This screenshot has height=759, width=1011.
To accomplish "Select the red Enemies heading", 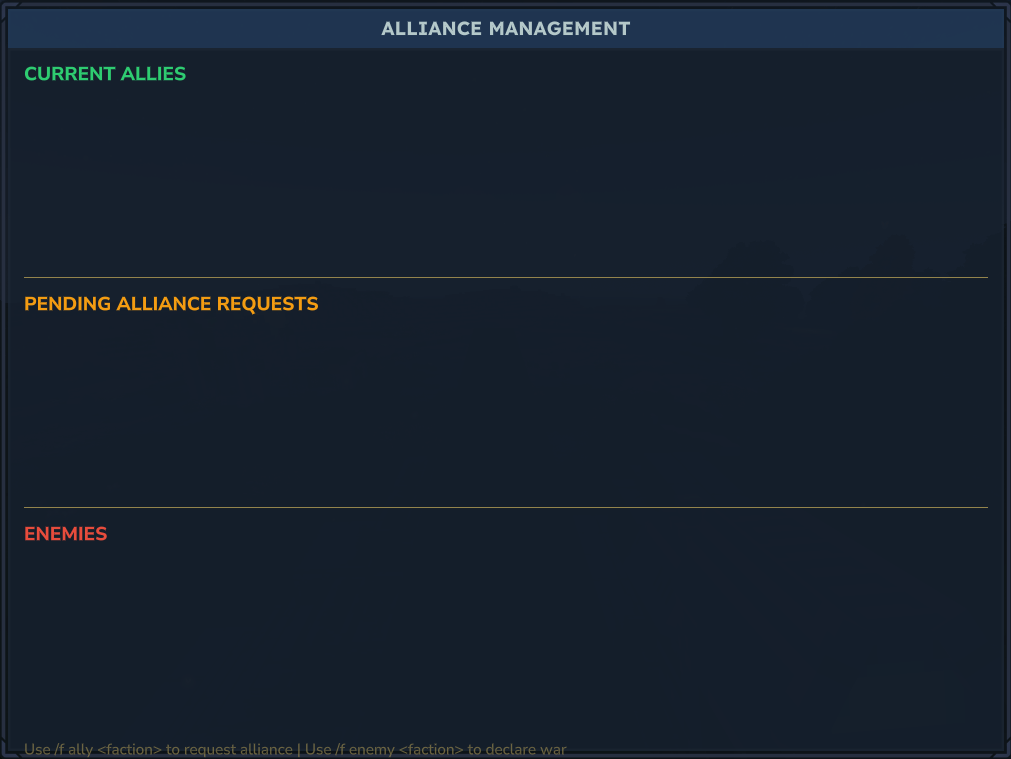I will pyautogui.click(x=65, y=534).
